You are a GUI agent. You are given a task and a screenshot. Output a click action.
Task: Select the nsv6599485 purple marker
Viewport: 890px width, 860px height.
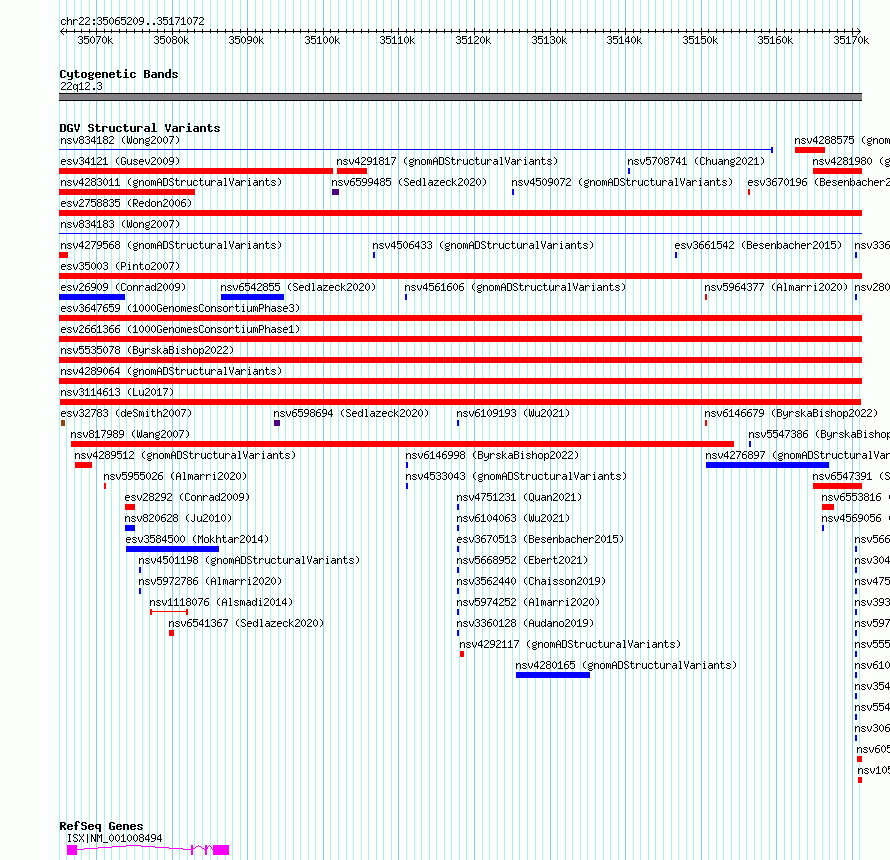[x=335, y=192]
